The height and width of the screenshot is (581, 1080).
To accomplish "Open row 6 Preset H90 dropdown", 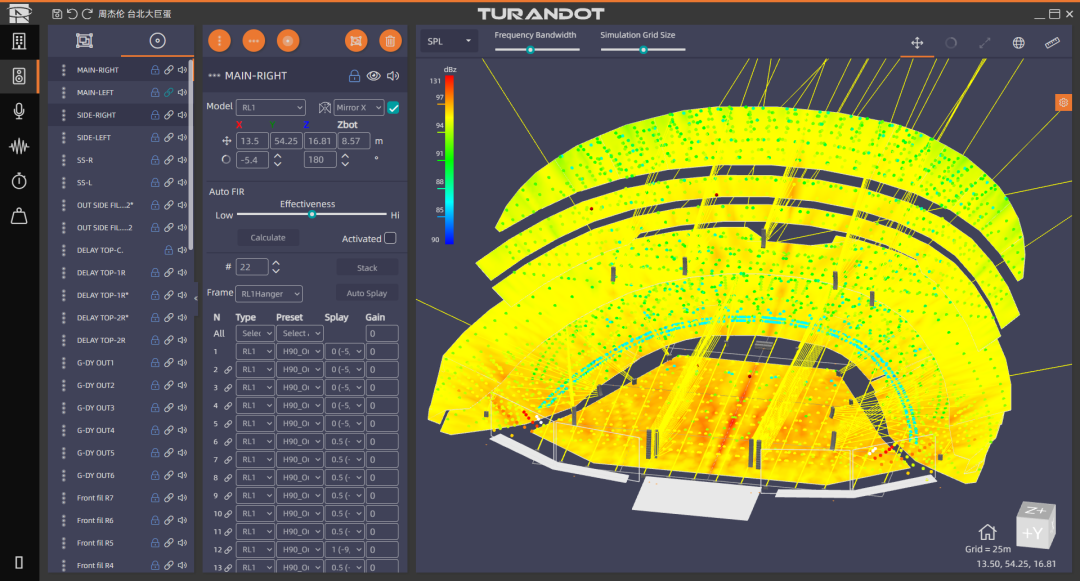I will pos(300,441).
